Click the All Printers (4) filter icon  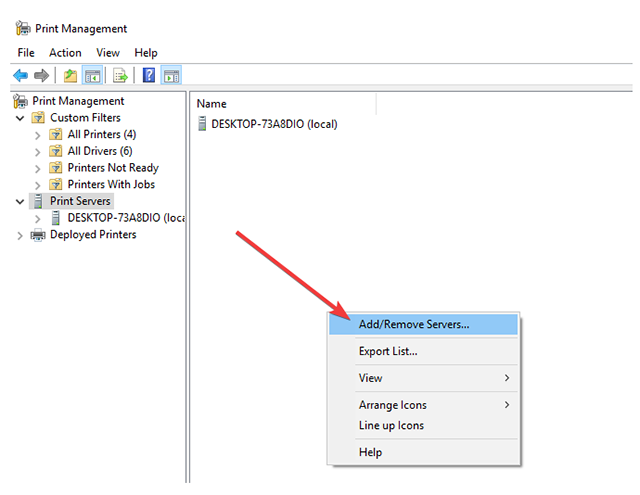[x=56, y=134]
